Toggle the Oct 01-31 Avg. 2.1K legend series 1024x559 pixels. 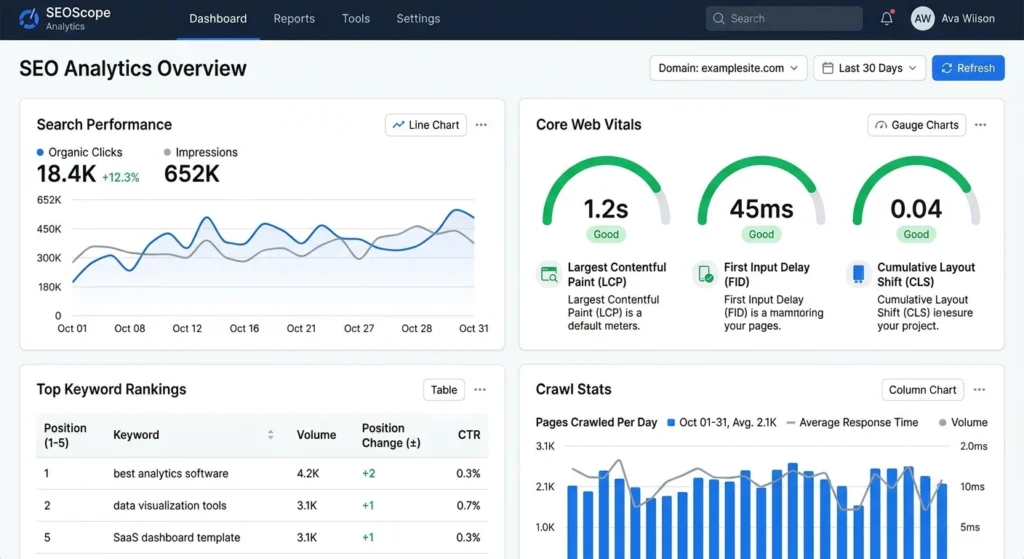tap(722, 423)
